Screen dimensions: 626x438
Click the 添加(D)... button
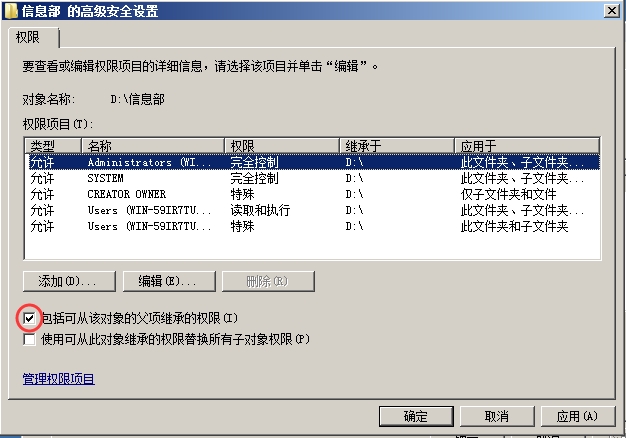[69, 281]
